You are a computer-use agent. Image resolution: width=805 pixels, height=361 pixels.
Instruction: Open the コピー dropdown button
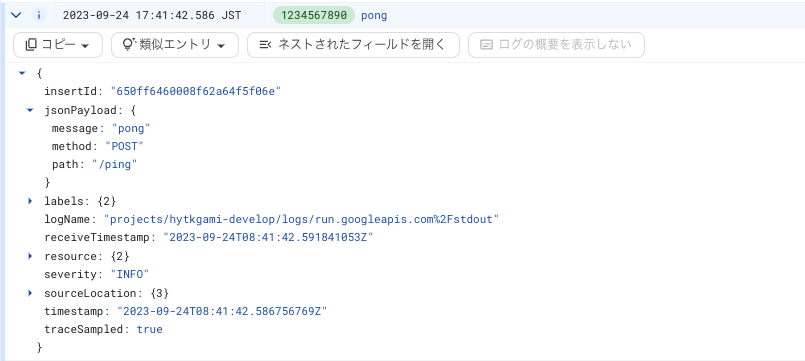[58, 45]
